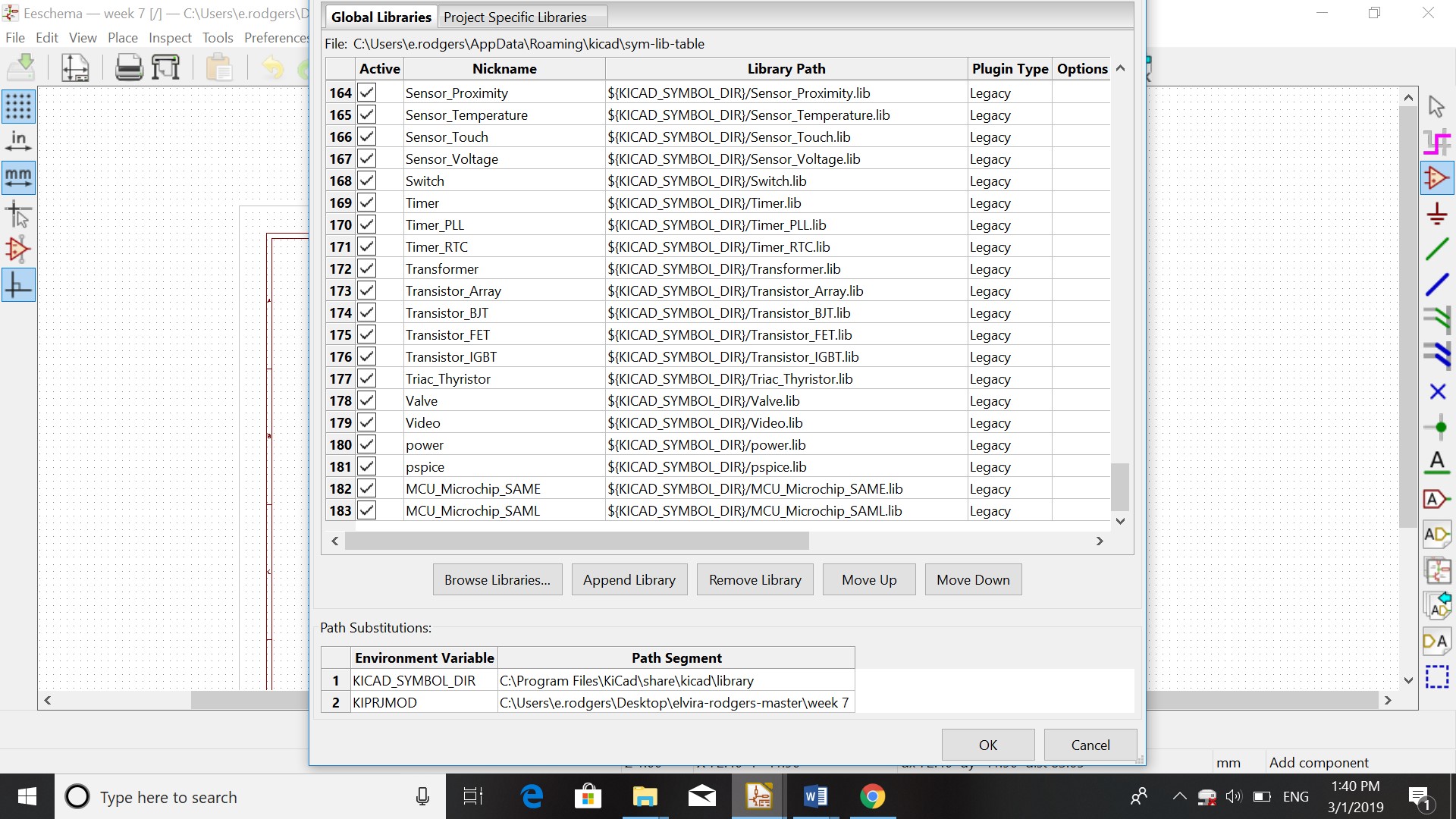
Task: Switch to Project Specific Libraries tab
Action: pos(515,17)
